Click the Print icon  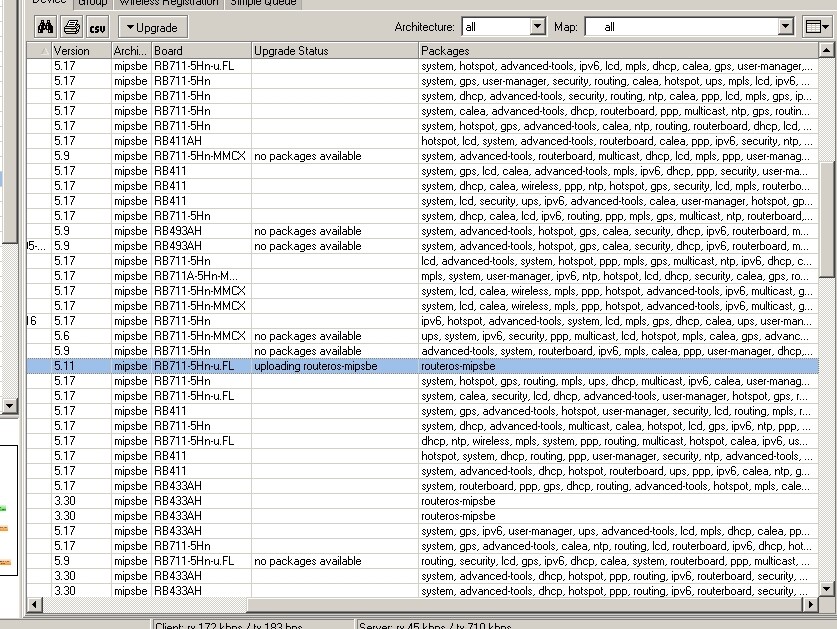pyautogui.click(x=72, y=27)
